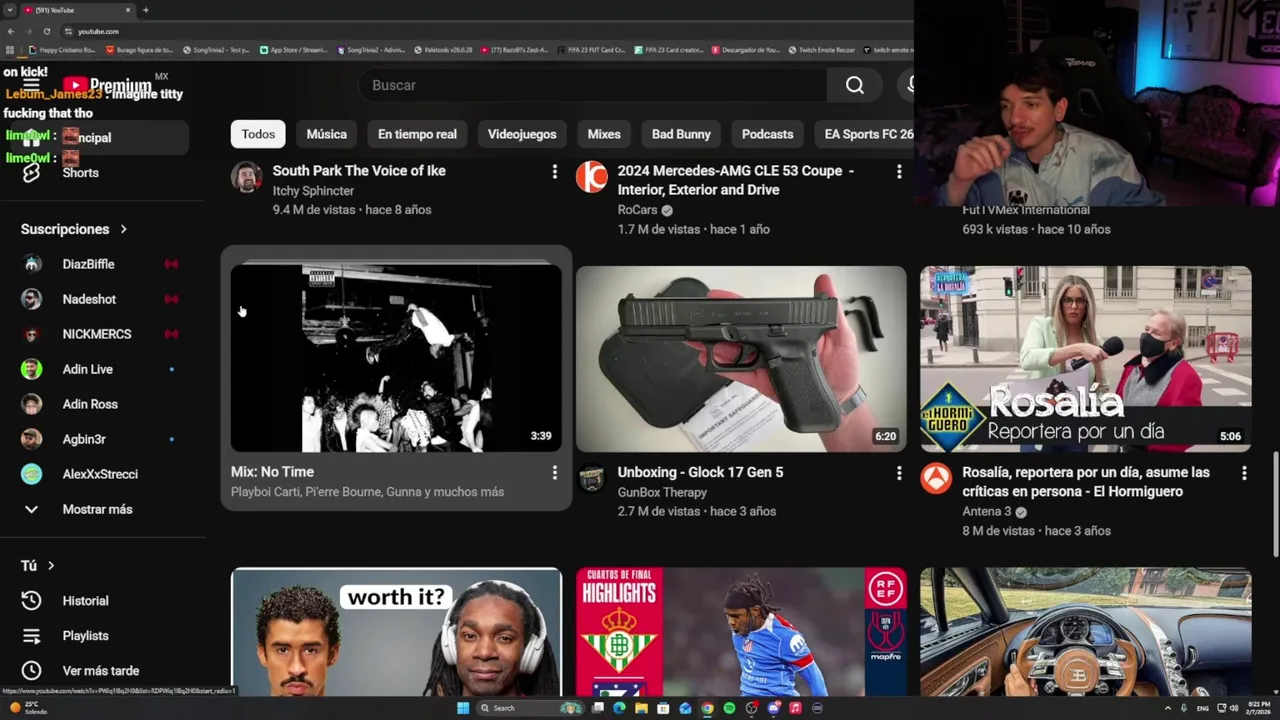Click the page vertical scrollbar
This screenshot has height=720, width=1280.
[x=1275, y=505]
